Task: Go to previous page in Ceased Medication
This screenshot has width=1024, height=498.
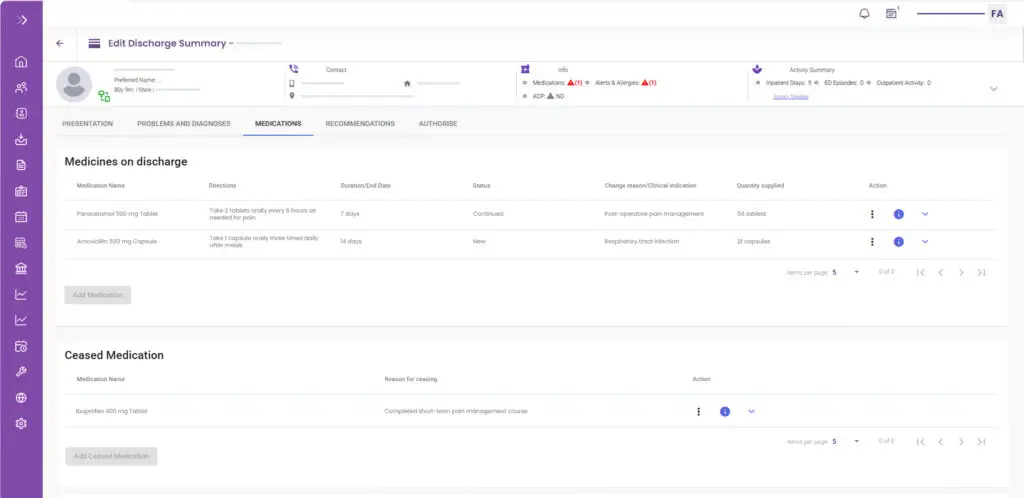Action: 941,442
